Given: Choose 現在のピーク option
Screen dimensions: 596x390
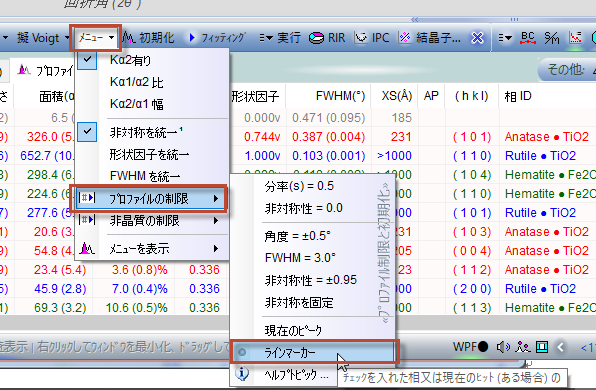Looking at the screenshot, I should pyautogui.click(x=293, y=331).
